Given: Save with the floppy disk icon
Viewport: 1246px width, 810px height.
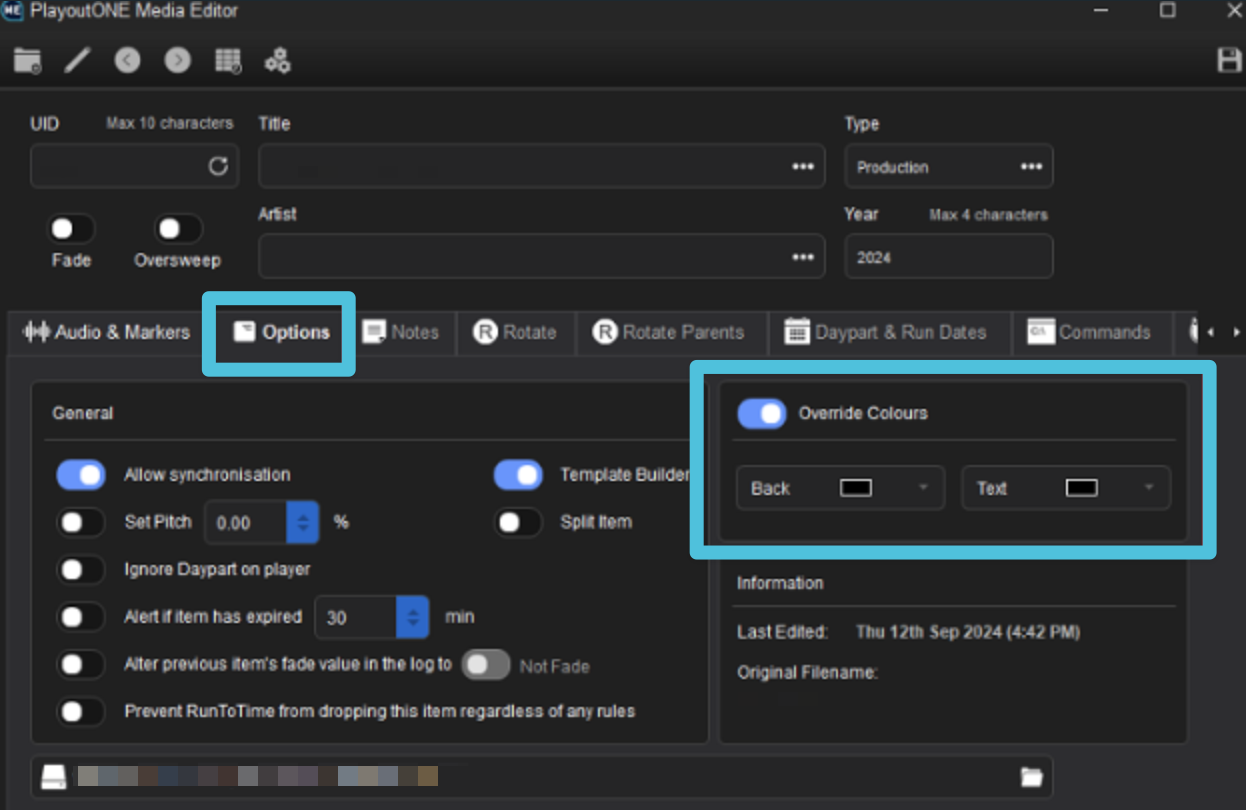Looking at the screenshot, I should [x=1229, y=60].
